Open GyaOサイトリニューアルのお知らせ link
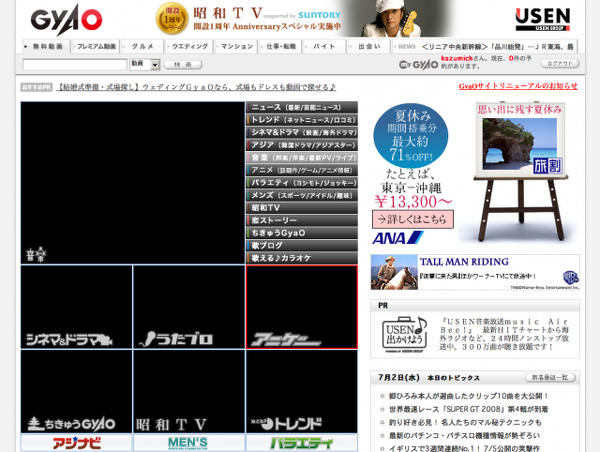The image size is (600, 452). [518, 86]
